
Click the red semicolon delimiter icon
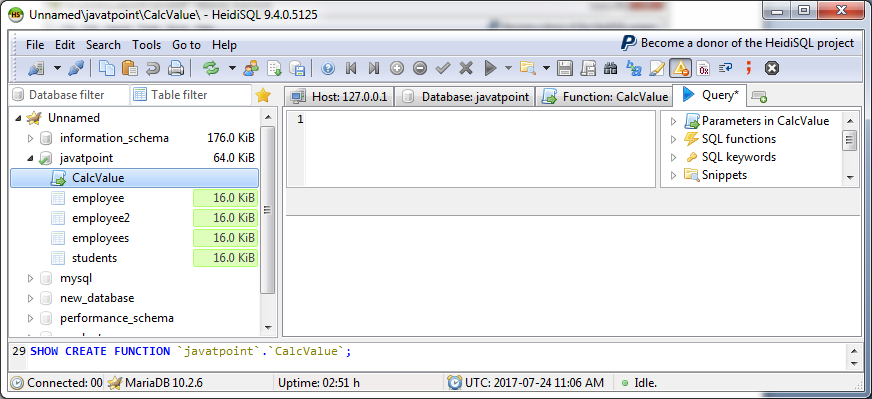pos(749,68)
